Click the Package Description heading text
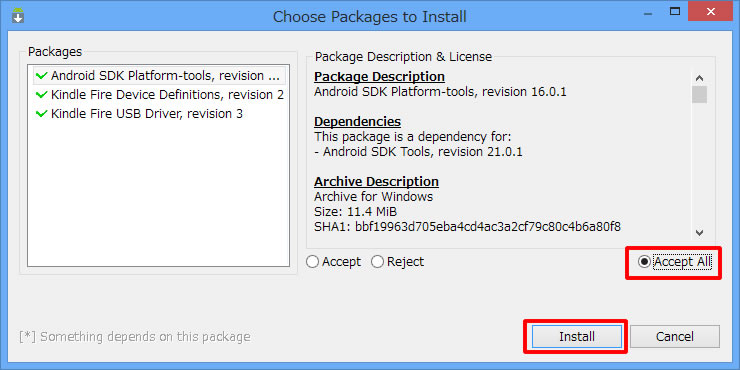Viewport: 740px width, 370px height. point(379,76)
